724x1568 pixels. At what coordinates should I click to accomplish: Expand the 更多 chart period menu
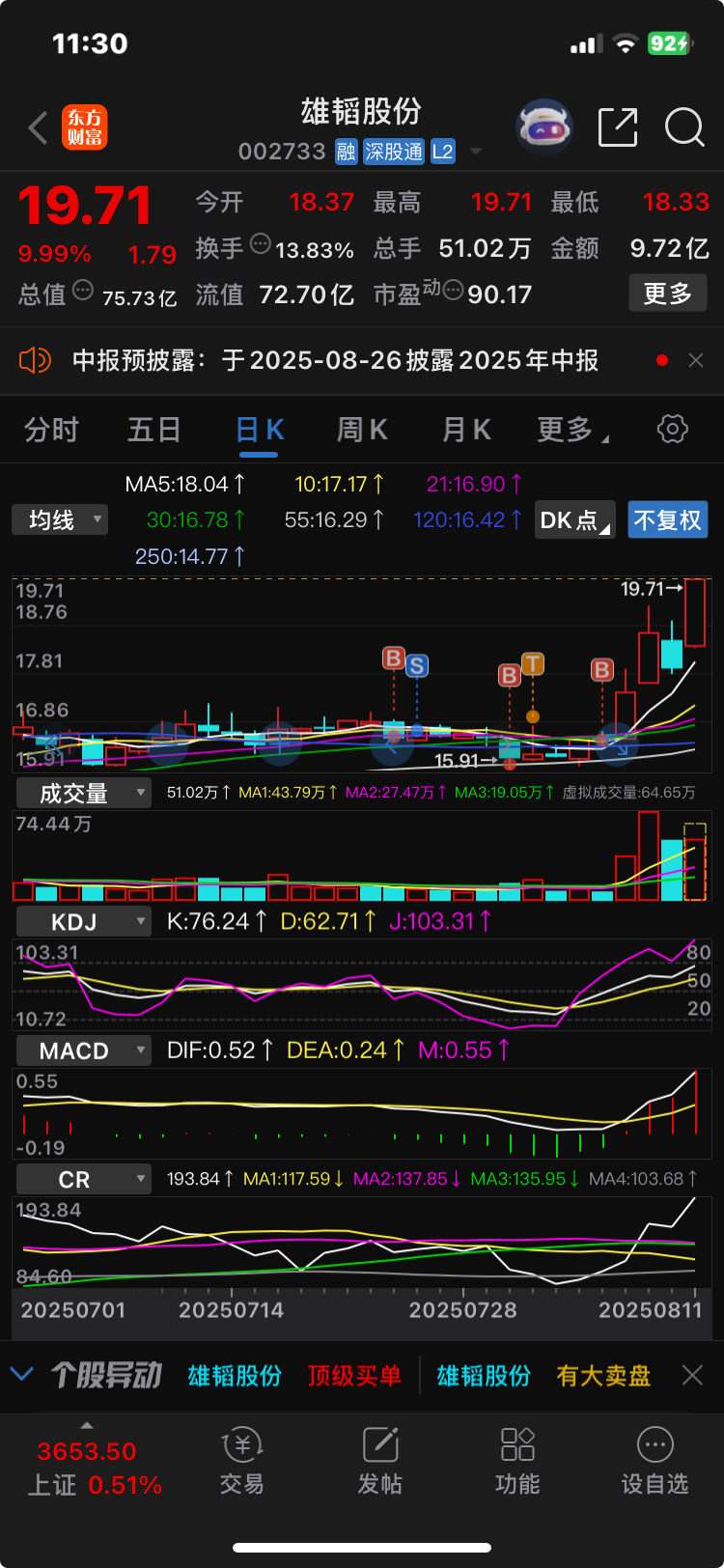[x=572, y=430]
